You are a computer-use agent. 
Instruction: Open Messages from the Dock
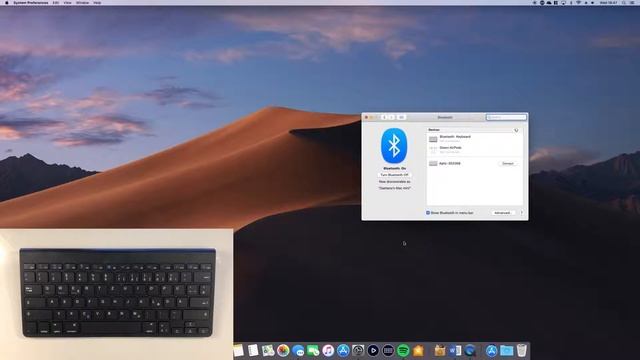(x=298, y=351)
